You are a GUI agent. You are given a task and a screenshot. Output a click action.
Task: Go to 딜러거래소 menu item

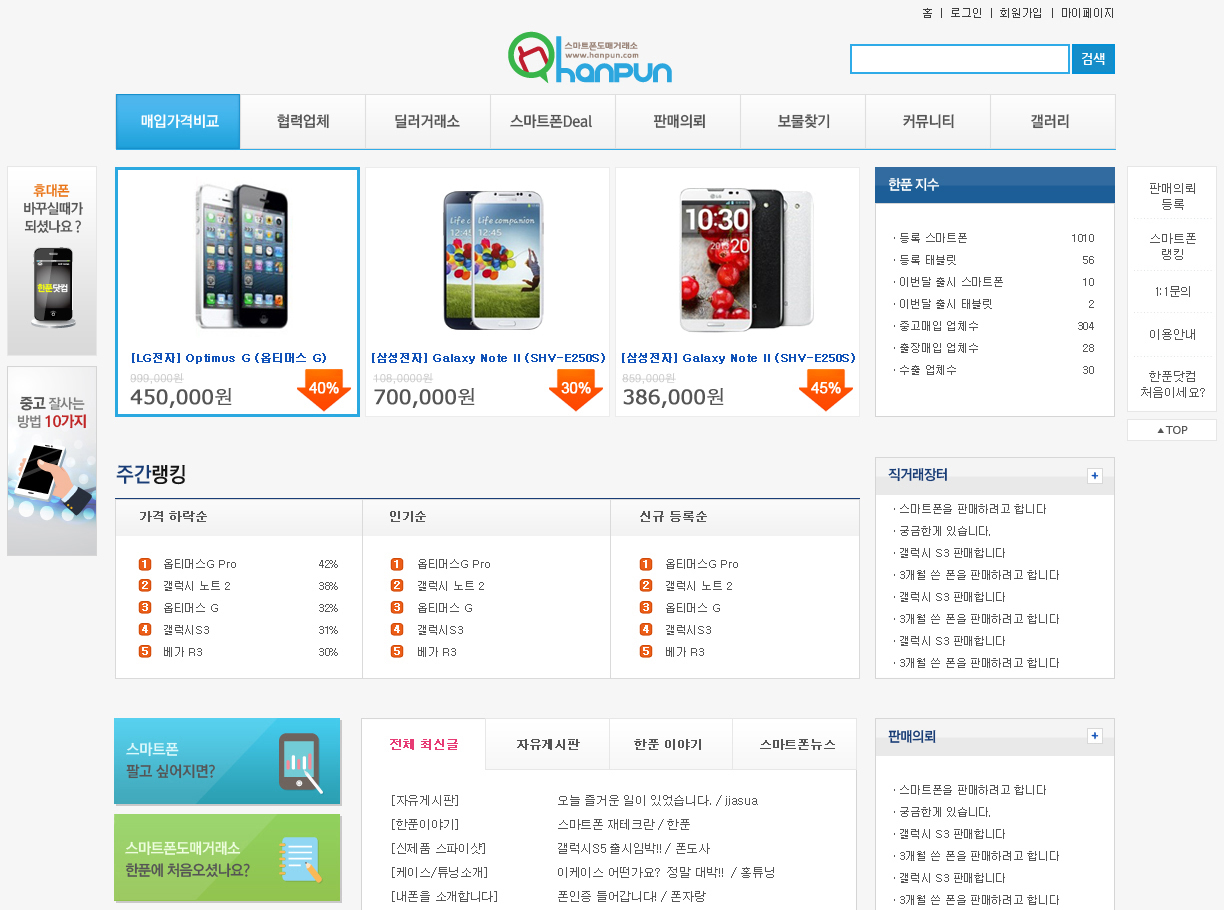click(x=427, y=121)
